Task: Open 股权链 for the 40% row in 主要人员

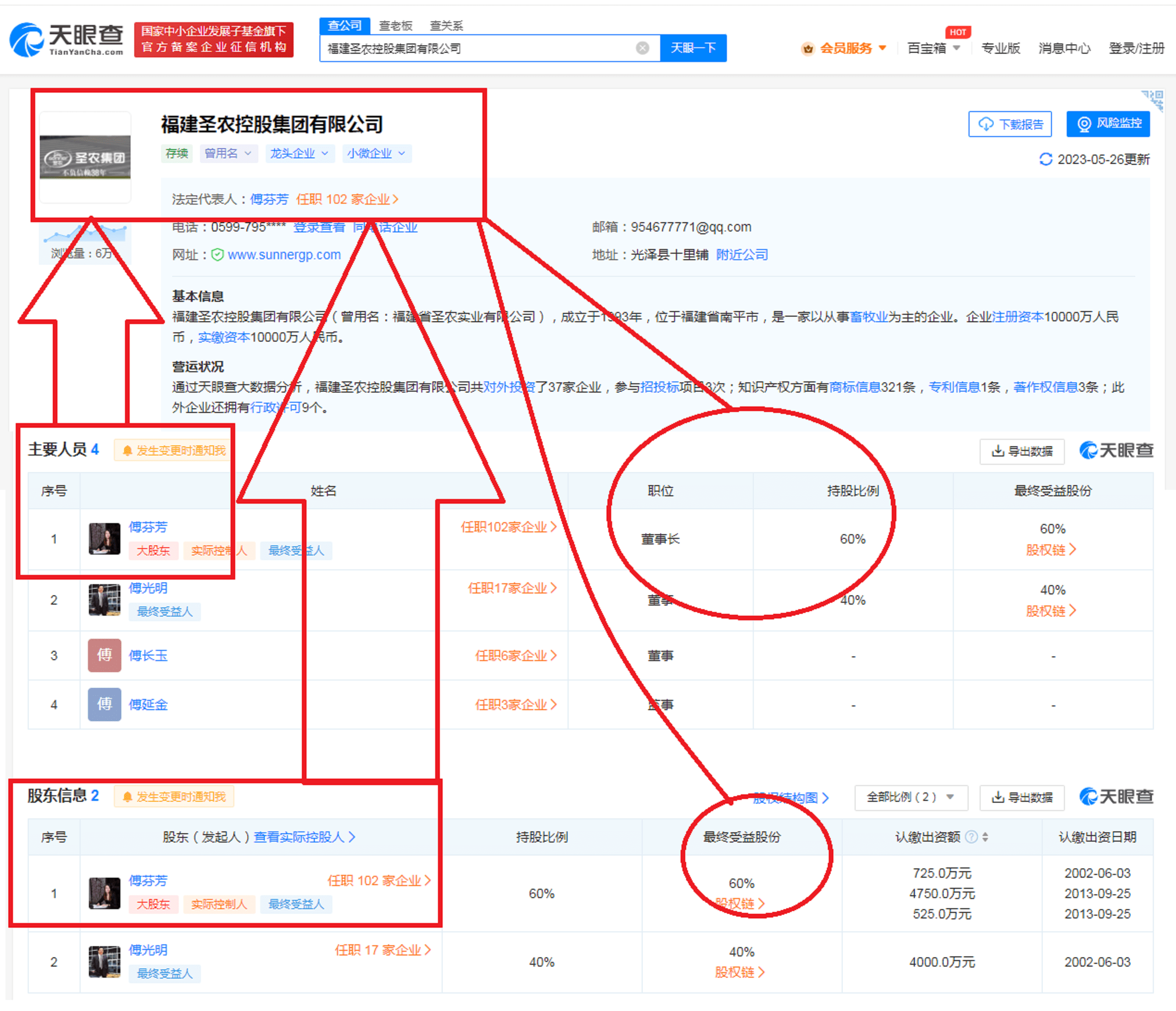Action: click(1051, 611)
